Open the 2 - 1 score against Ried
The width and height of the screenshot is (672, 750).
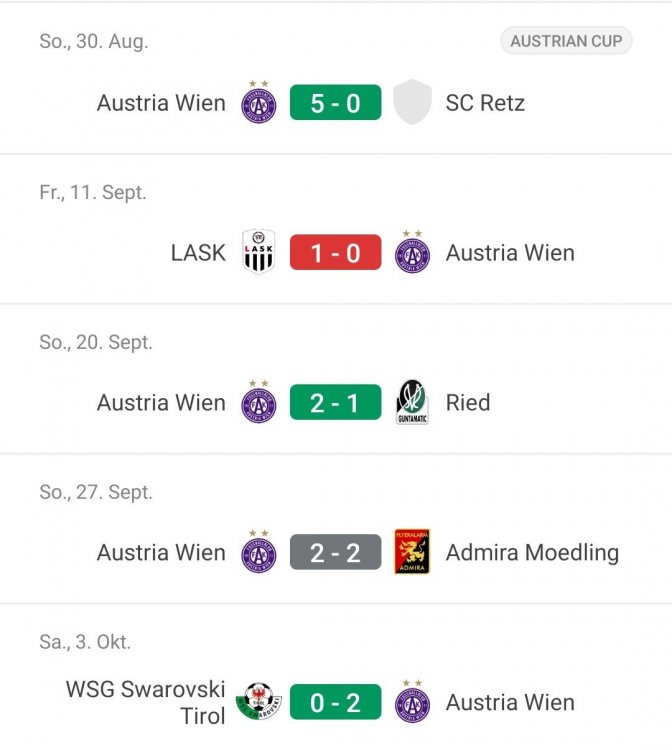336,402
